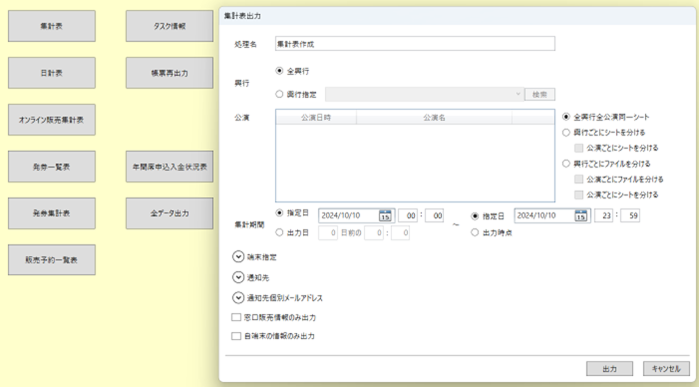
Task: Enable 窓口販売情報のみ出力 checkbox
Action: [x=236, y=317]
